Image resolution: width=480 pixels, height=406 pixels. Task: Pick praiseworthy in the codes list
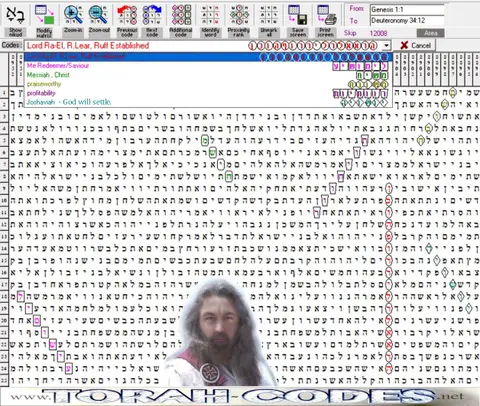point(208,84)
